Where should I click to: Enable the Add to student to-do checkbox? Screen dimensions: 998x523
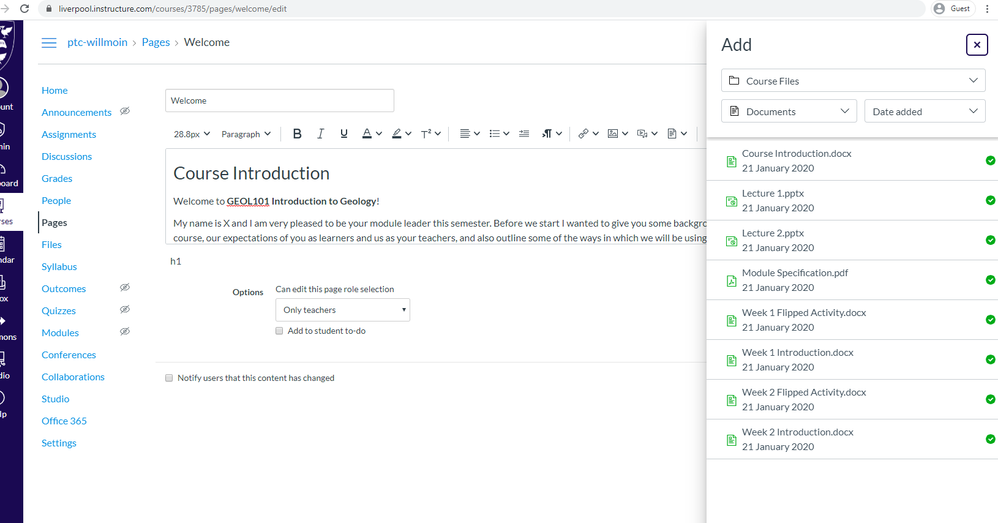pos(280,331)
